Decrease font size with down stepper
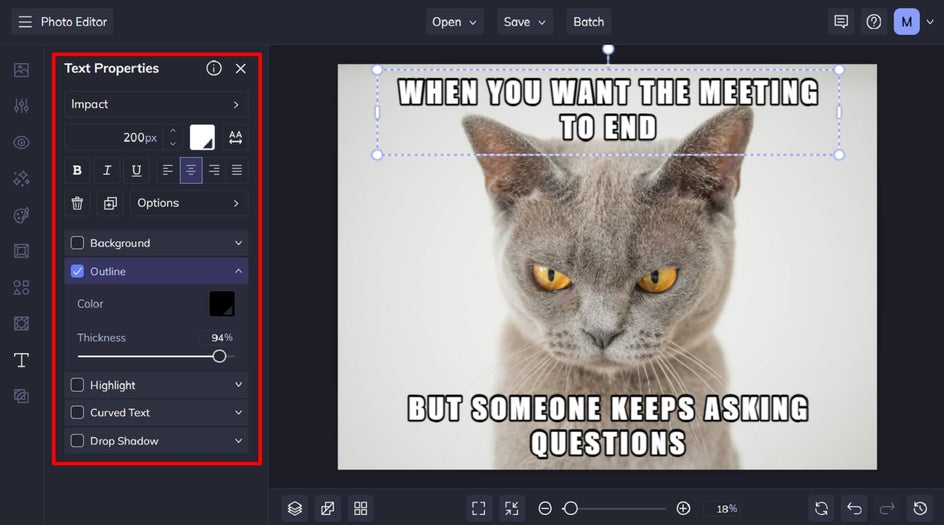Screen dimensions: 944x525 point(173,144)
